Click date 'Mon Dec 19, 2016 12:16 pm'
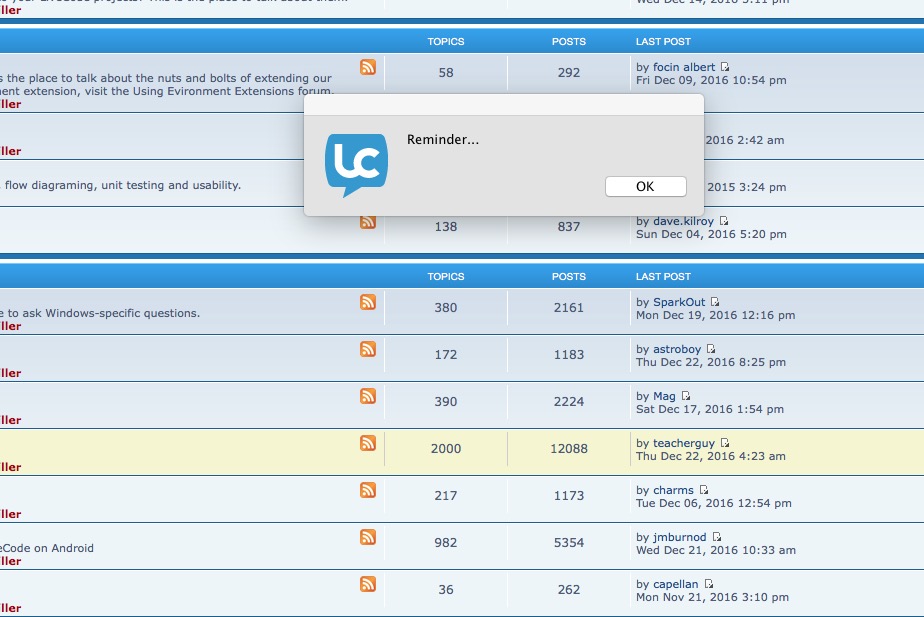The width and height of the screenshot is (924, 617). pos(715,315)
